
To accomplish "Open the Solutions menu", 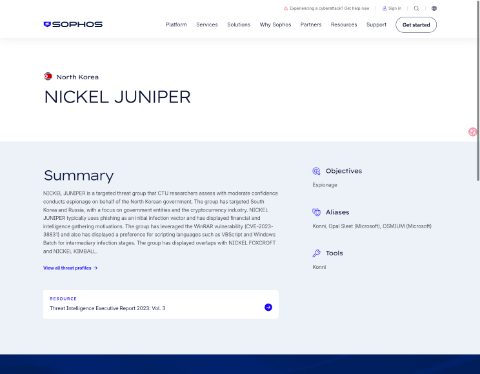I will coord(239,25).
